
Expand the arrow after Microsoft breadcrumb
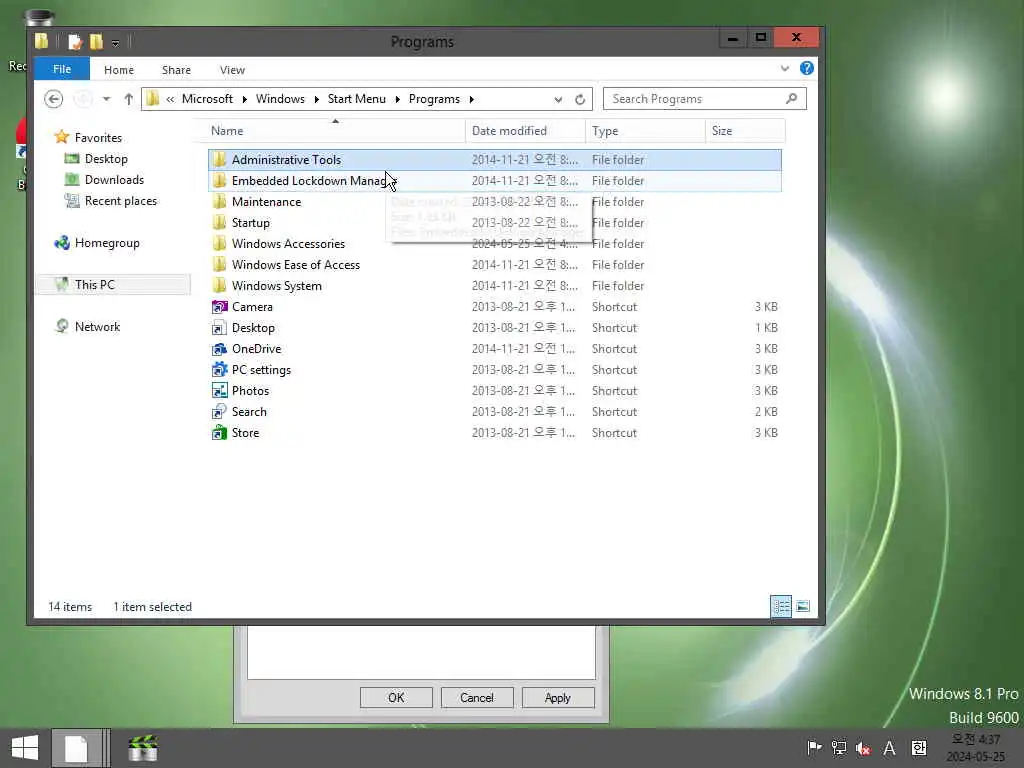coord(244,99)
